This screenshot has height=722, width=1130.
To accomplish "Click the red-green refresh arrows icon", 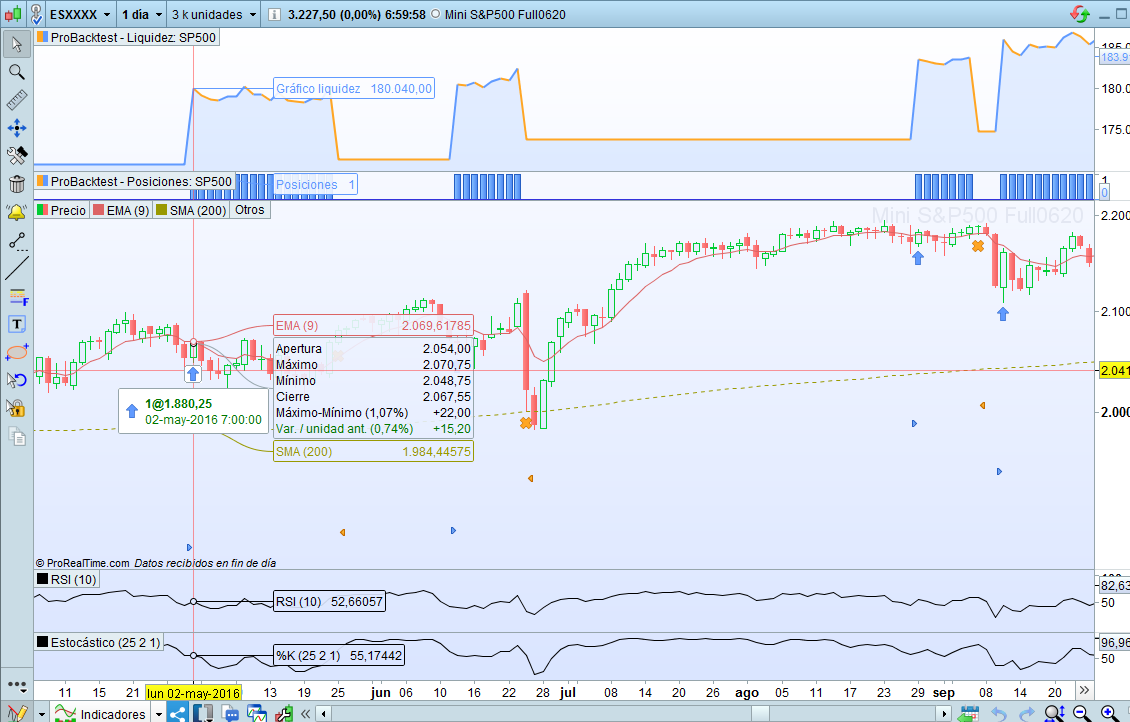I will tap(1080, 14).
